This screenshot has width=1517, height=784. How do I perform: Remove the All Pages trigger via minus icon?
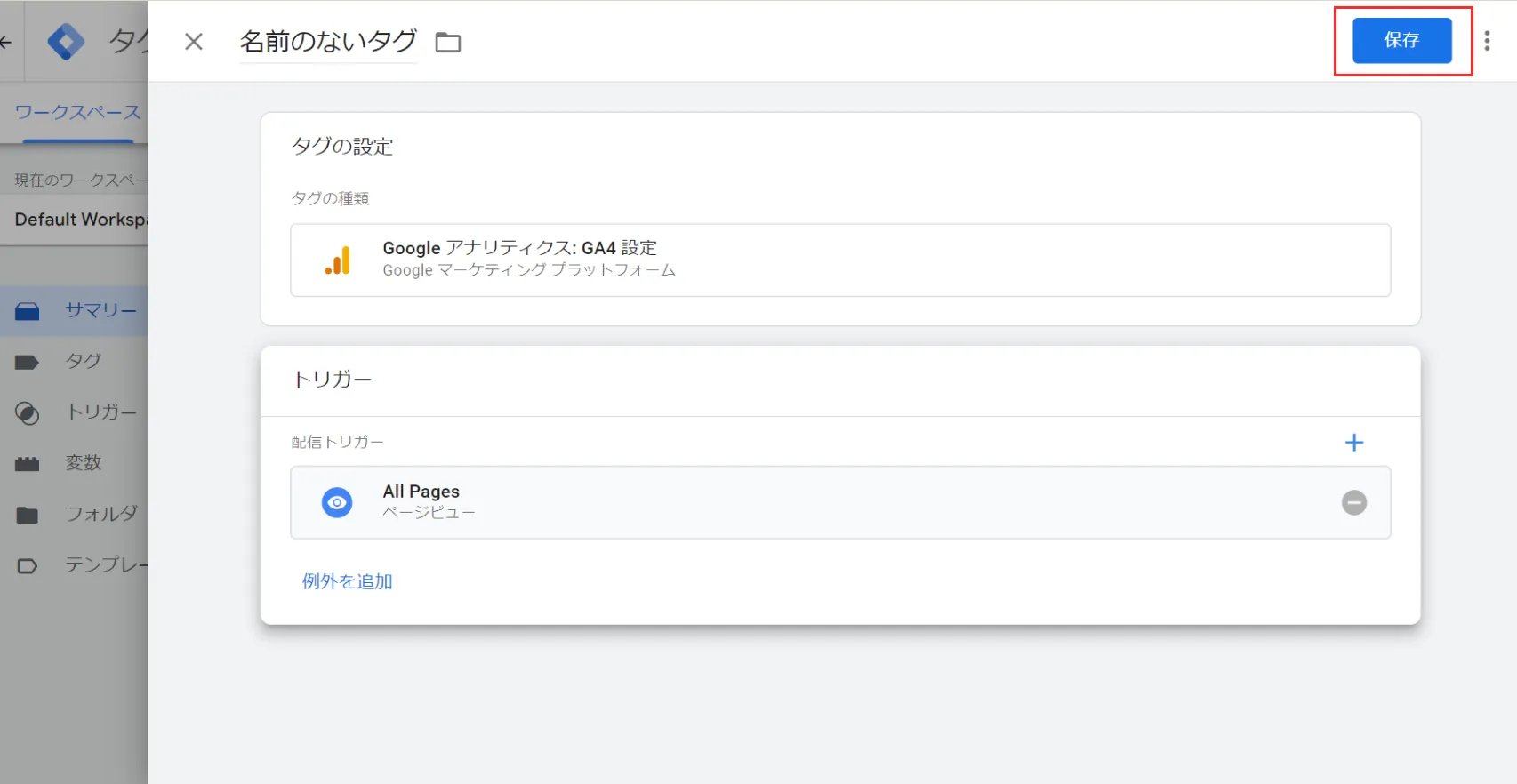1353,503
